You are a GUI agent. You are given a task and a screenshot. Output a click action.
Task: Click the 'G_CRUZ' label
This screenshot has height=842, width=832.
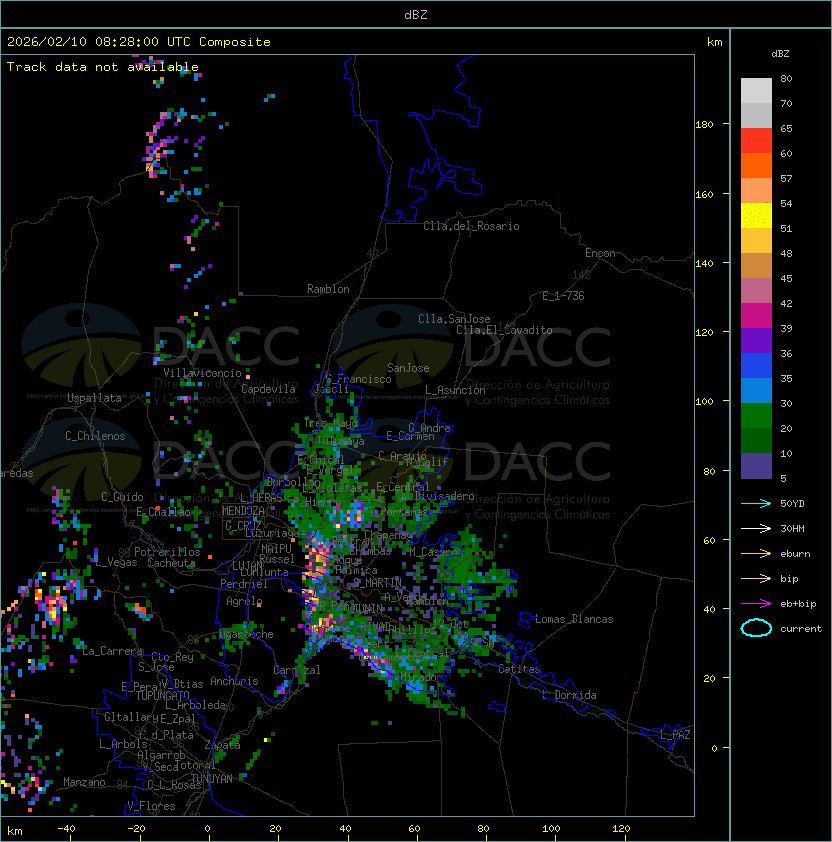[x=243, y=526]
